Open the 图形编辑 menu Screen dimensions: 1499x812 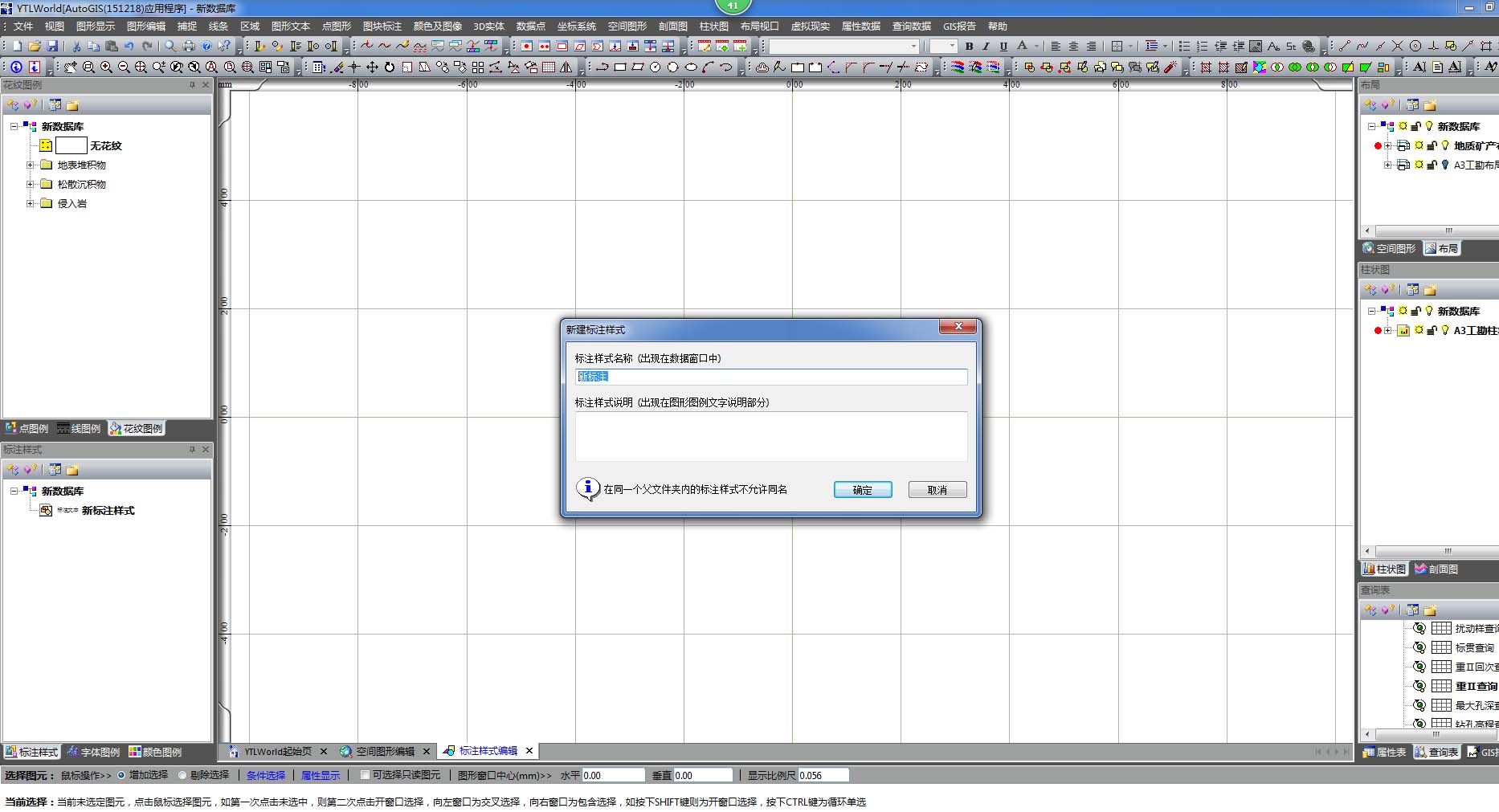click(x=146, y=27)
